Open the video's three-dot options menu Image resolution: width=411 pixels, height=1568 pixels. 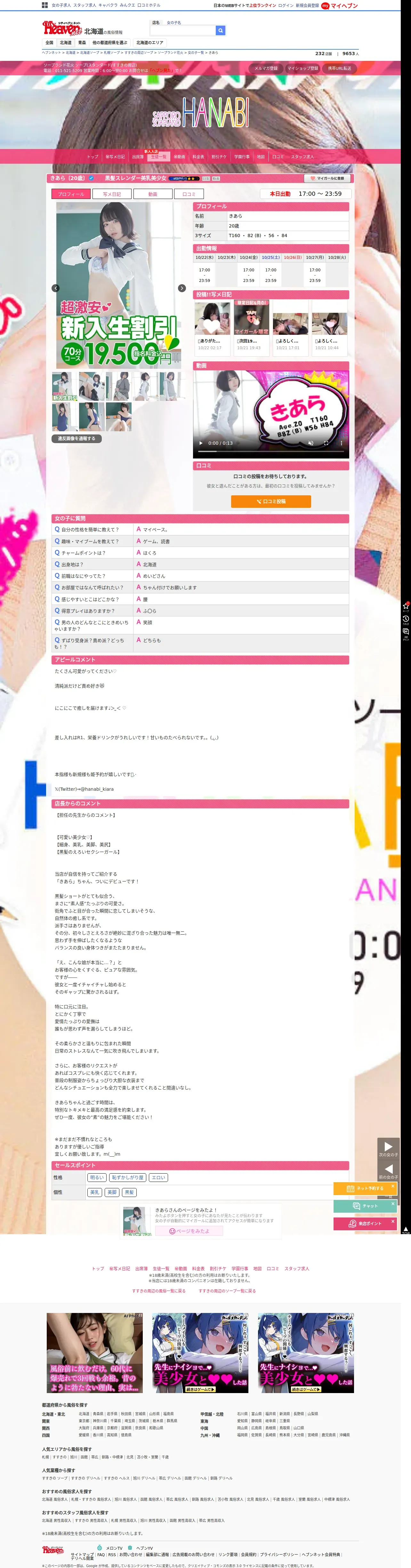point(341,443)
